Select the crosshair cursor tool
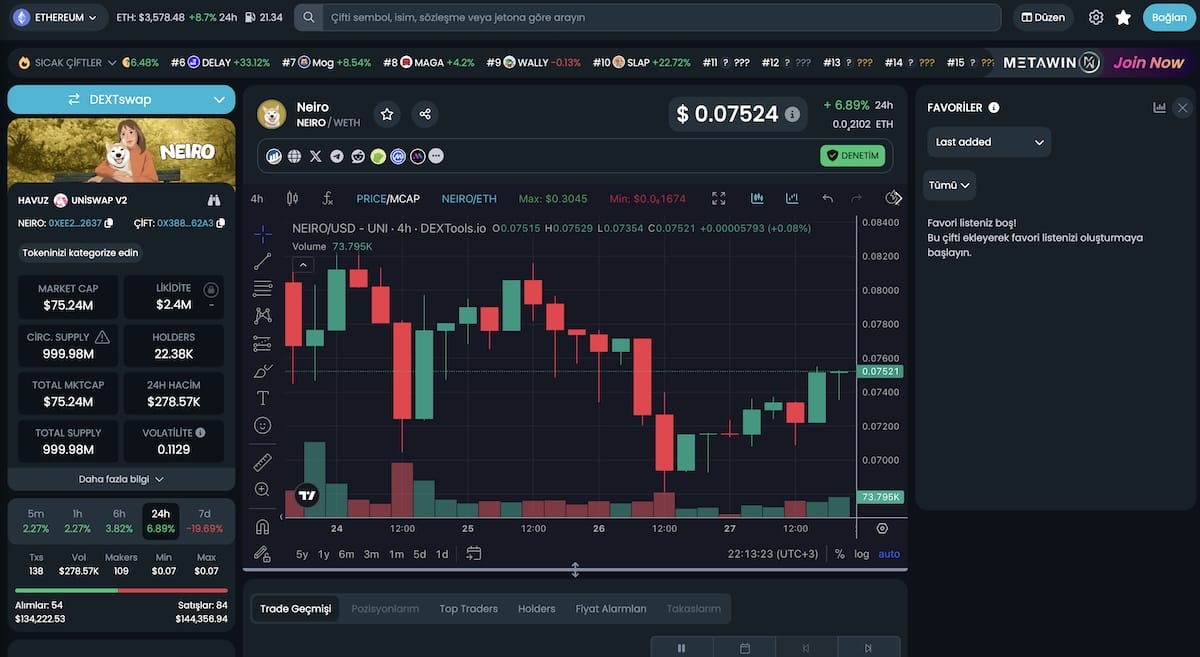1200x657 pixels. click(x=262, y=234)
